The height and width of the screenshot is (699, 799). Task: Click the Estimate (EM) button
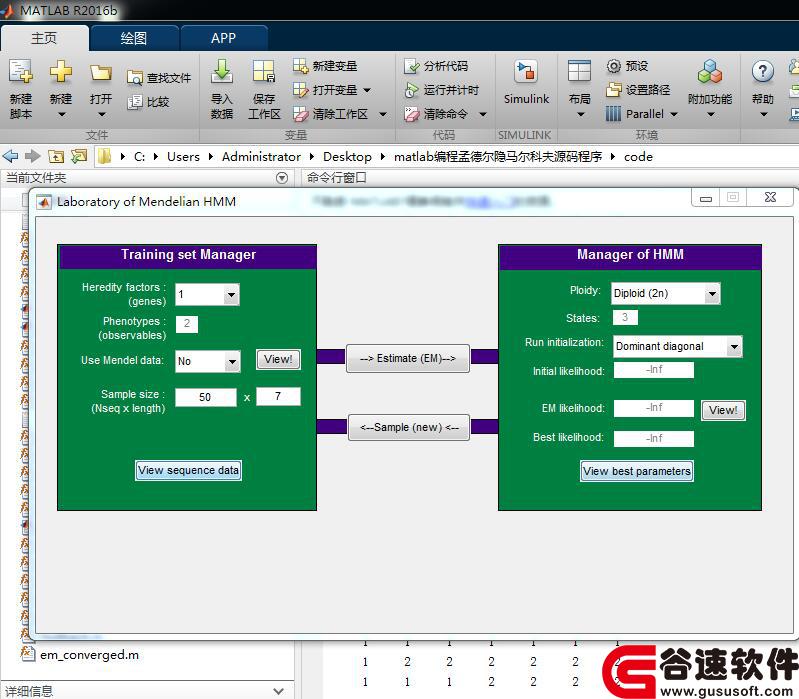408,359
